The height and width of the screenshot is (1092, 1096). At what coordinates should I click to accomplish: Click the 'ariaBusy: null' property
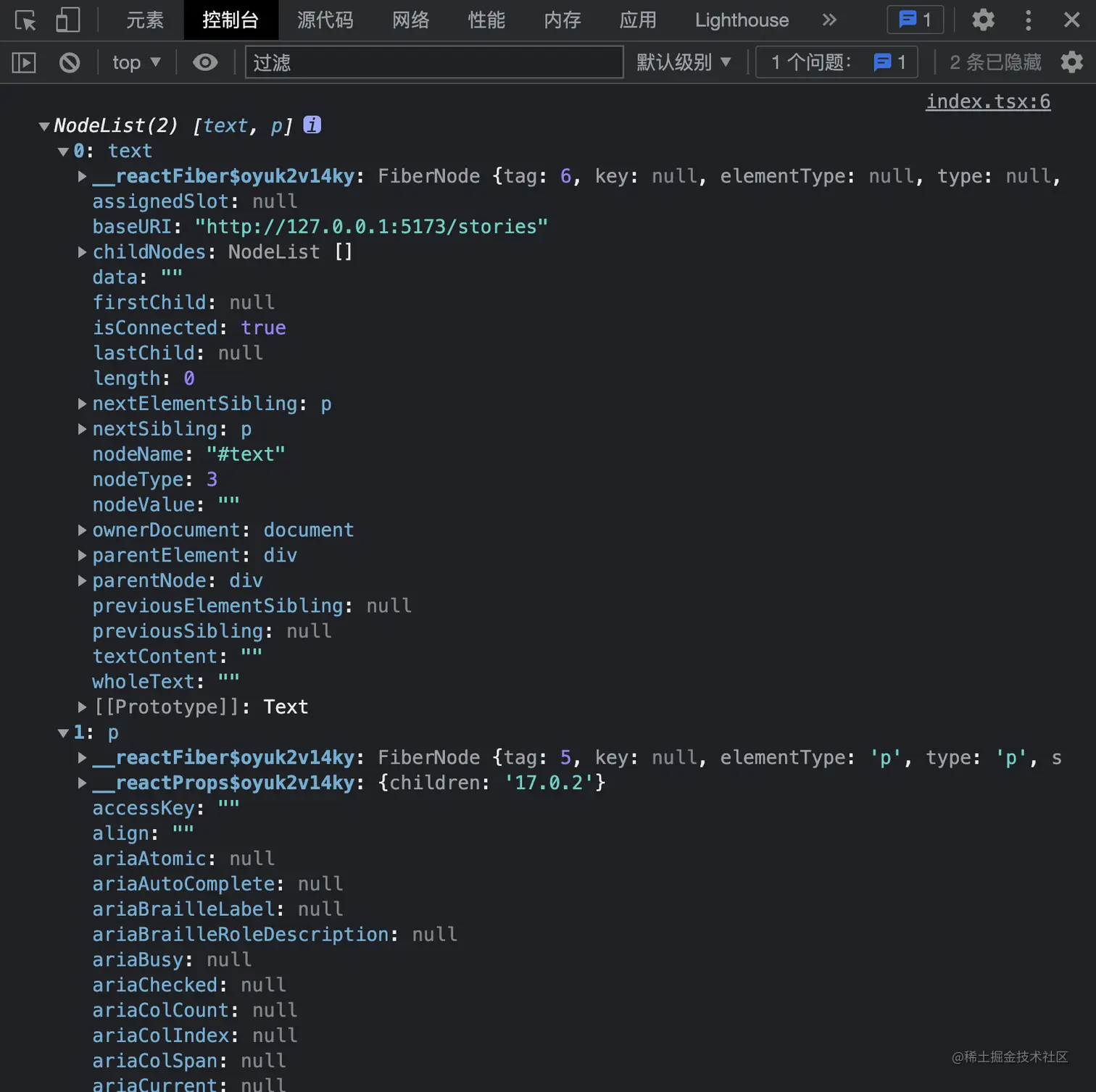coord(172,960)
